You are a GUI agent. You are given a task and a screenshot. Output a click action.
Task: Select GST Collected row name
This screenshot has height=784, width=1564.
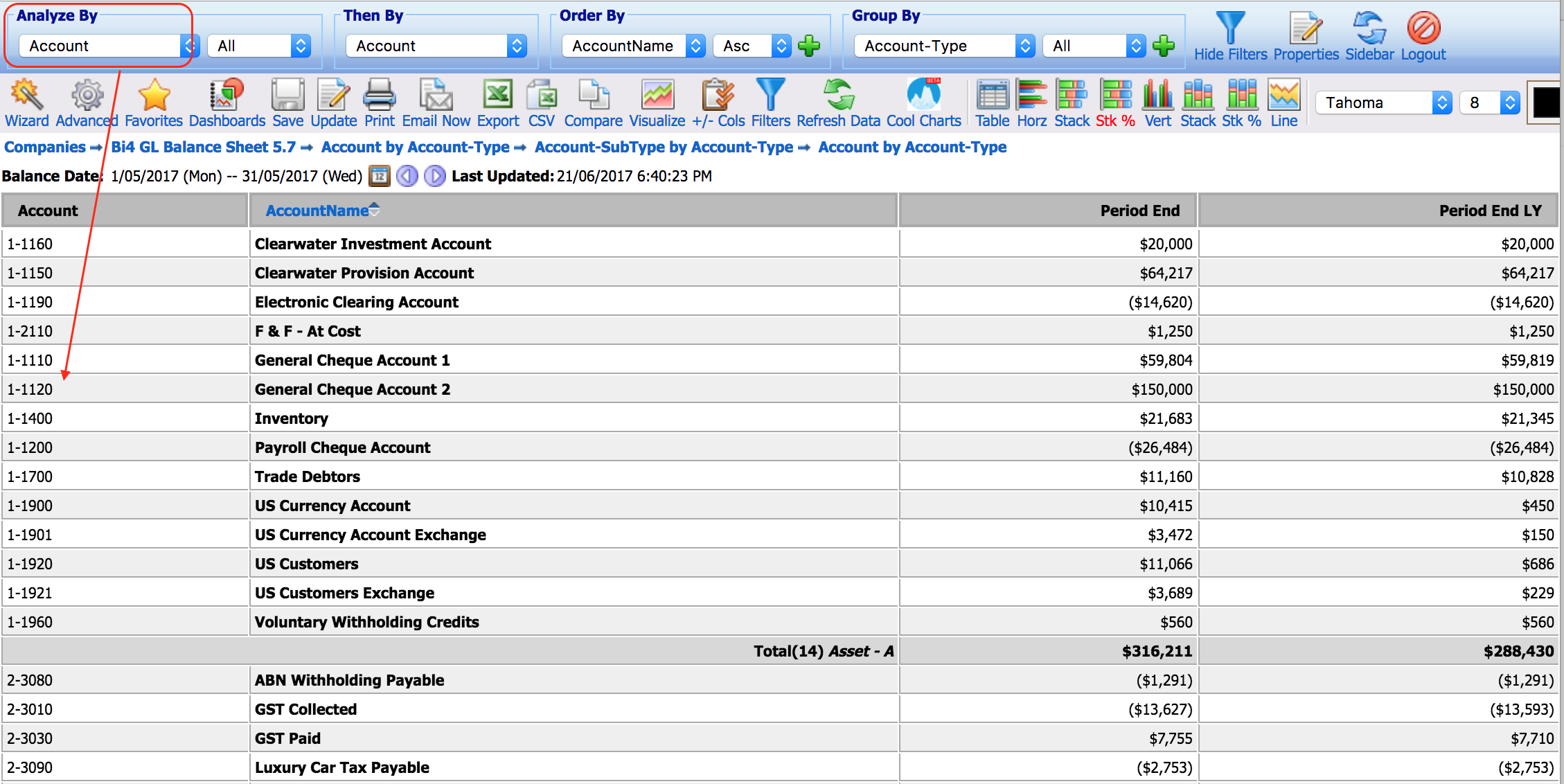coord(305,709)
